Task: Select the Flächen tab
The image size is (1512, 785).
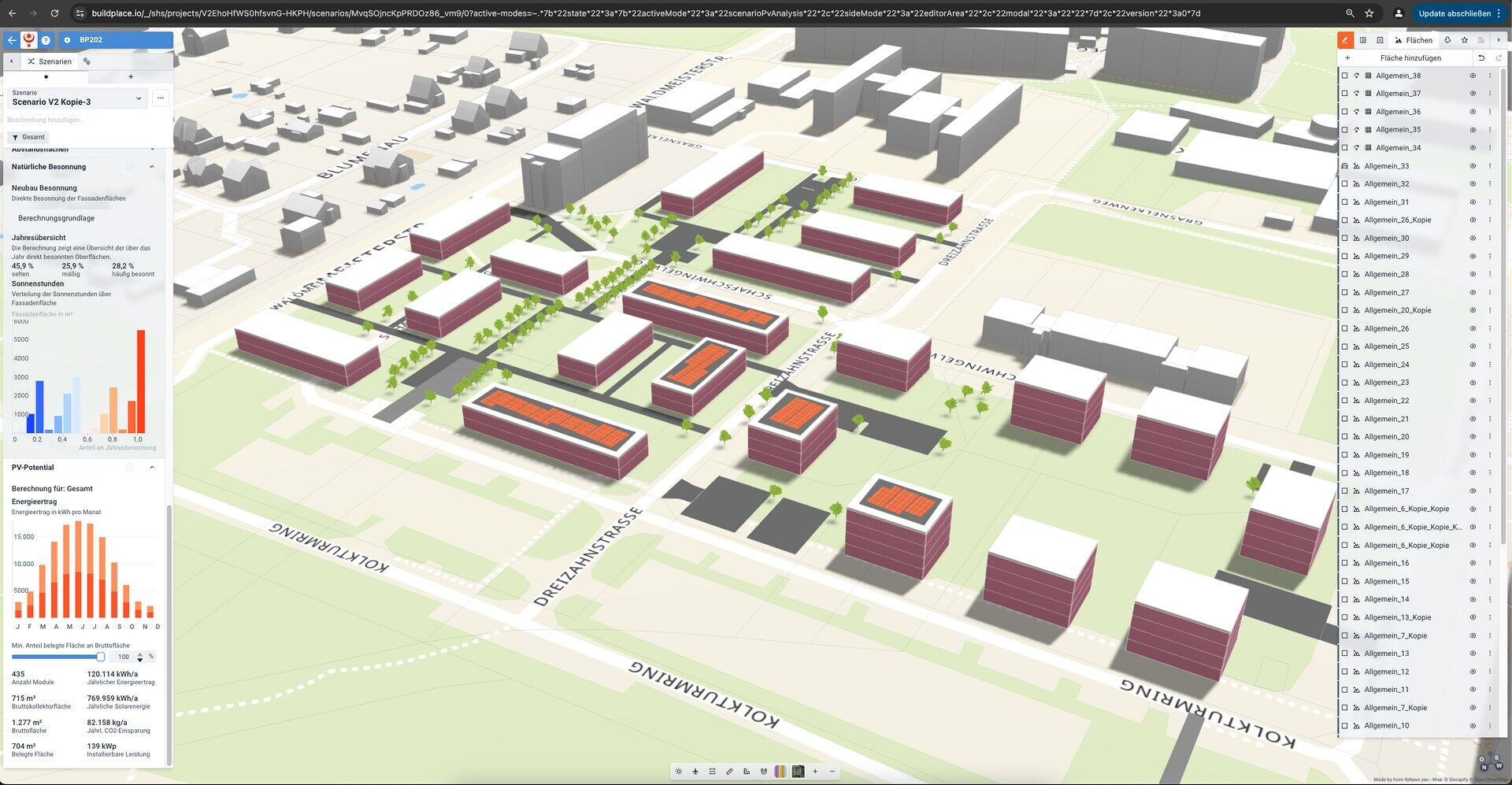Action: pos(1414,40)
